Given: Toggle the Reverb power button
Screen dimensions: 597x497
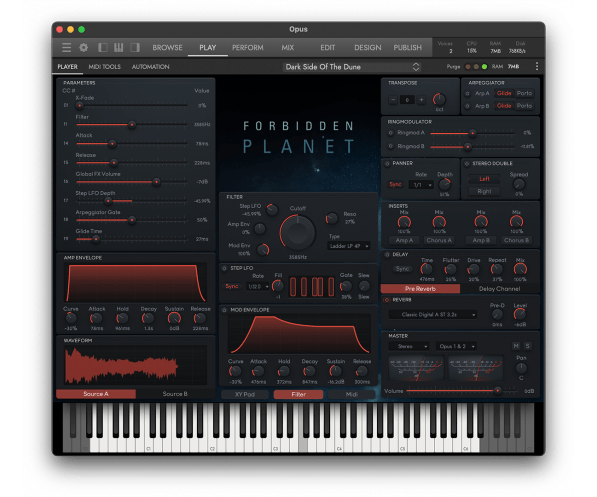Looking at the screenshot, I should click(387, 300).
